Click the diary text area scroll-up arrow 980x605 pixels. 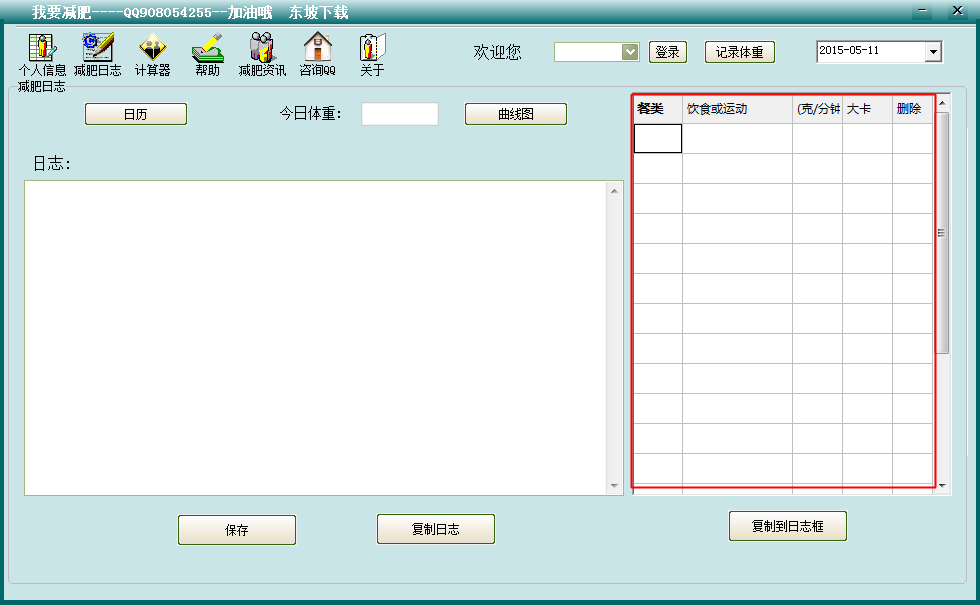tap(614, 191)
